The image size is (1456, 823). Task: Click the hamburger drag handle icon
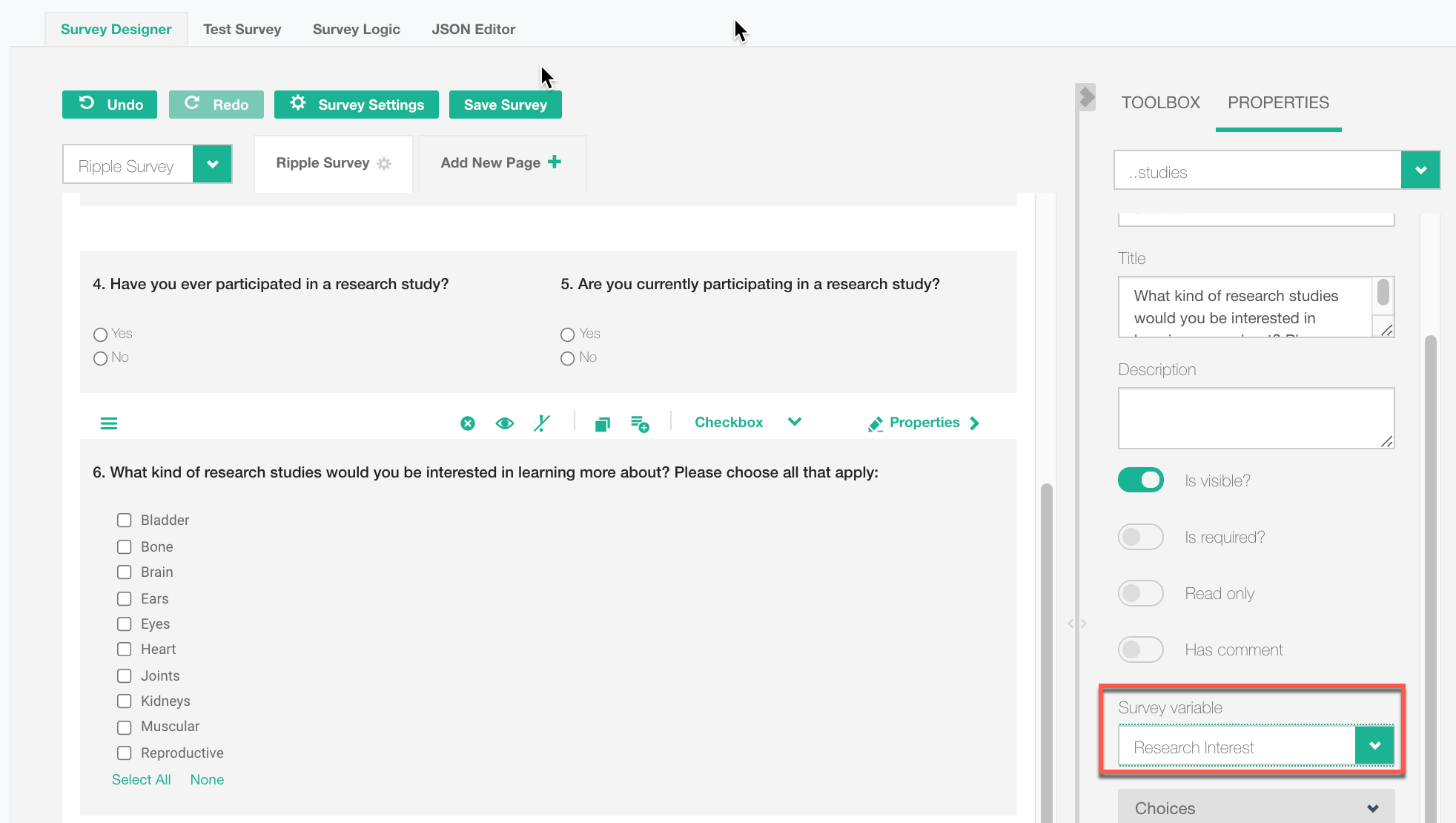pyautogui.click(x=109, y=423)
